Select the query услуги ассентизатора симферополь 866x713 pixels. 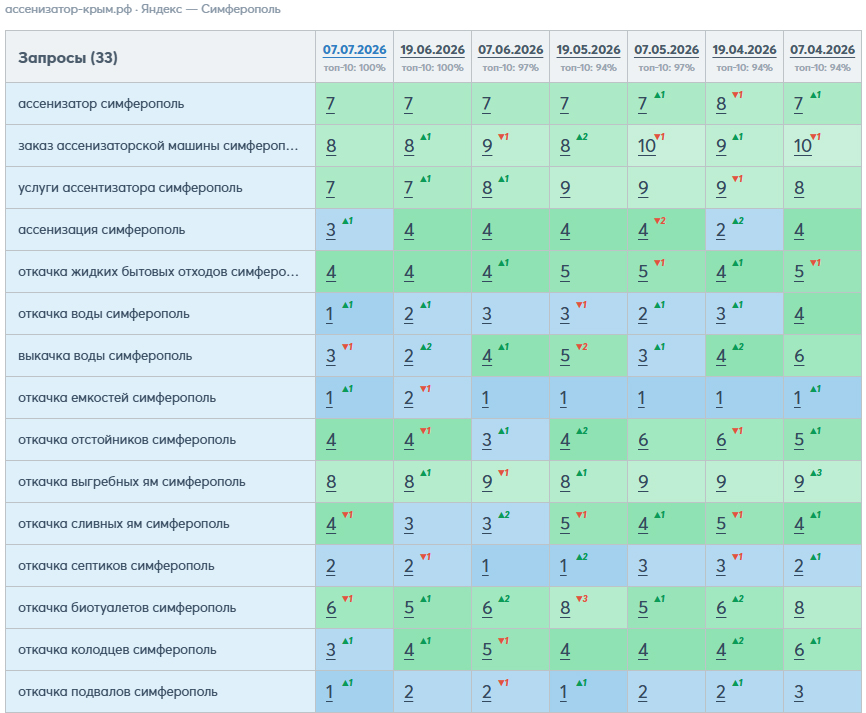click(130, 188)
